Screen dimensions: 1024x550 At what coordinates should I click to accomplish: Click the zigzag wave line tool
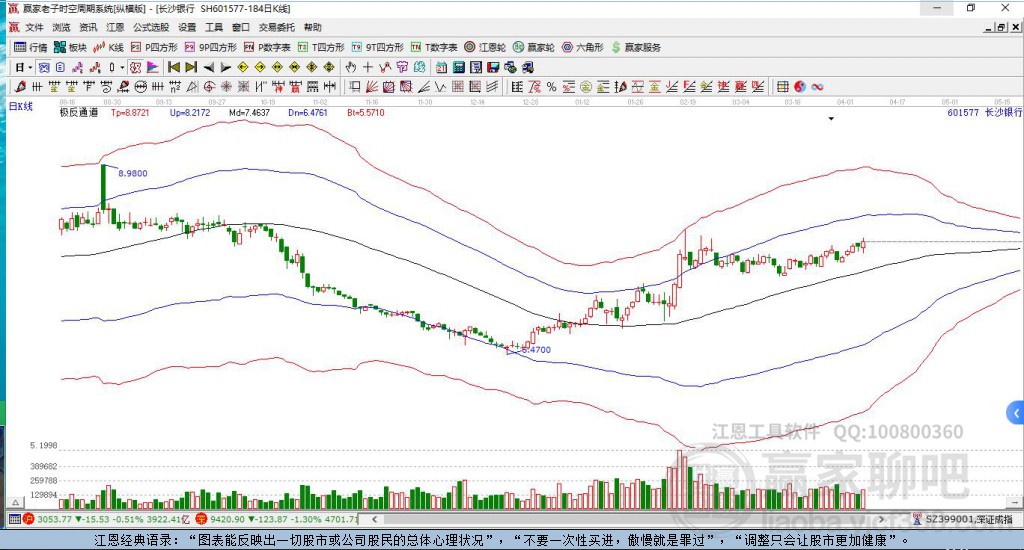440,86
